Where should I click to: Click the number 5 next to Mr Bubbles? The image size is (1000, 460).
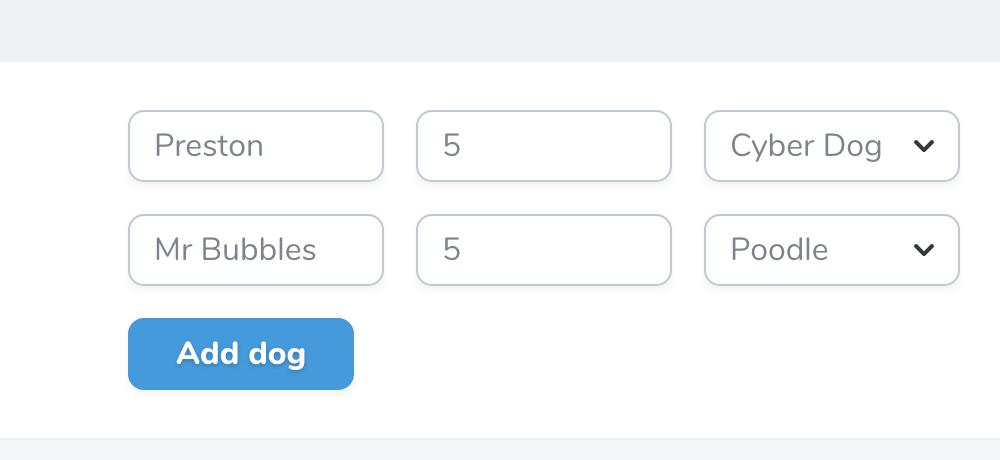pos(452,250)
